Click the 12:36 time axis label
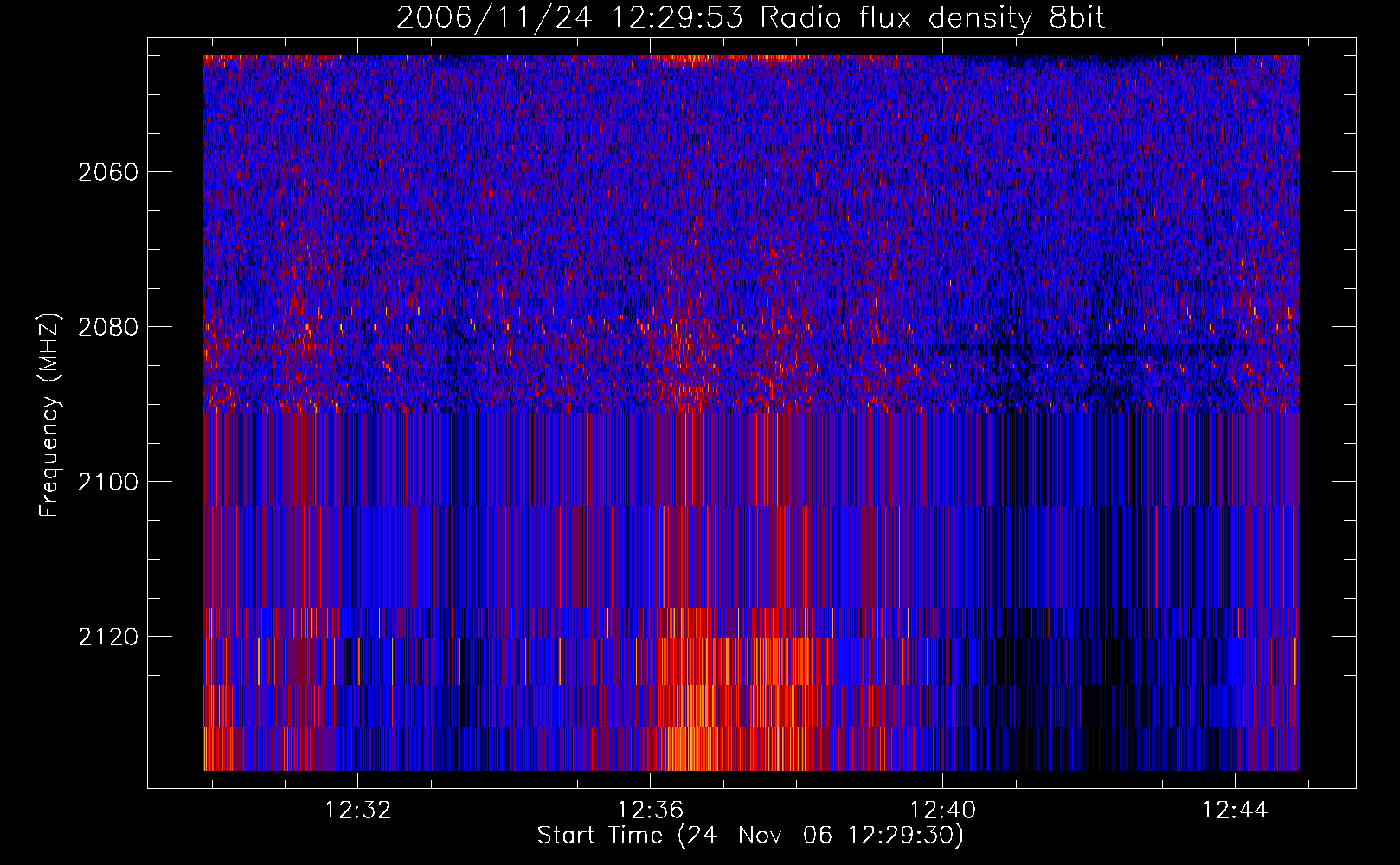 coord(650,811)
